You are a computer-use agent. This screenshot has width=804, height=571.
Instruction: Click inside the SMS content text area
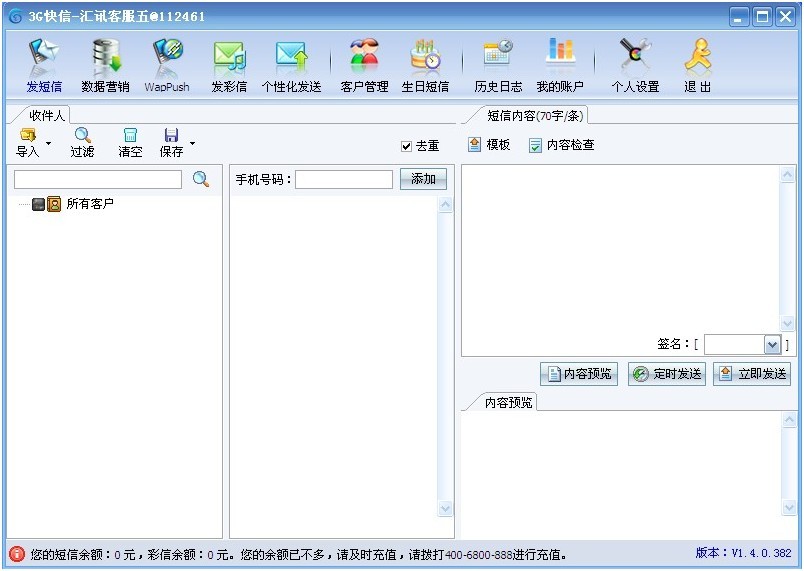click(x=620, y=249)
